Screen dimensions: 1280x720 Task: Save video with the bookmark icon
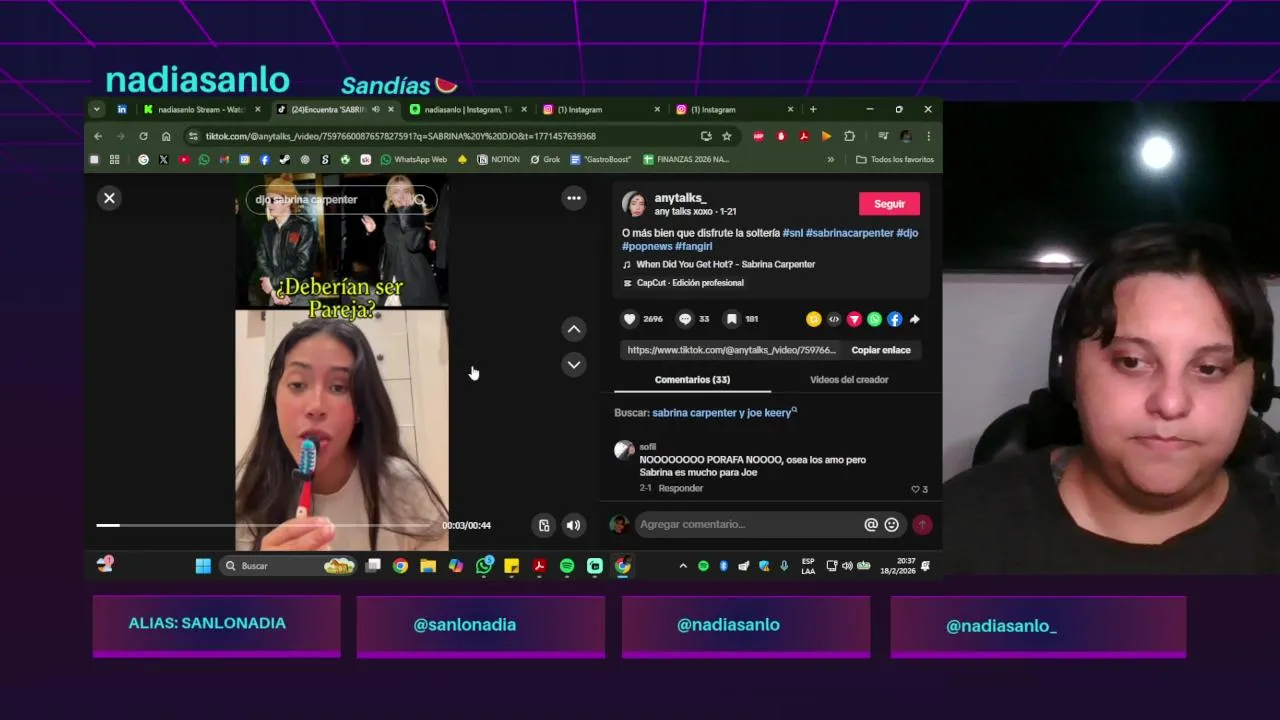point(732,319)
